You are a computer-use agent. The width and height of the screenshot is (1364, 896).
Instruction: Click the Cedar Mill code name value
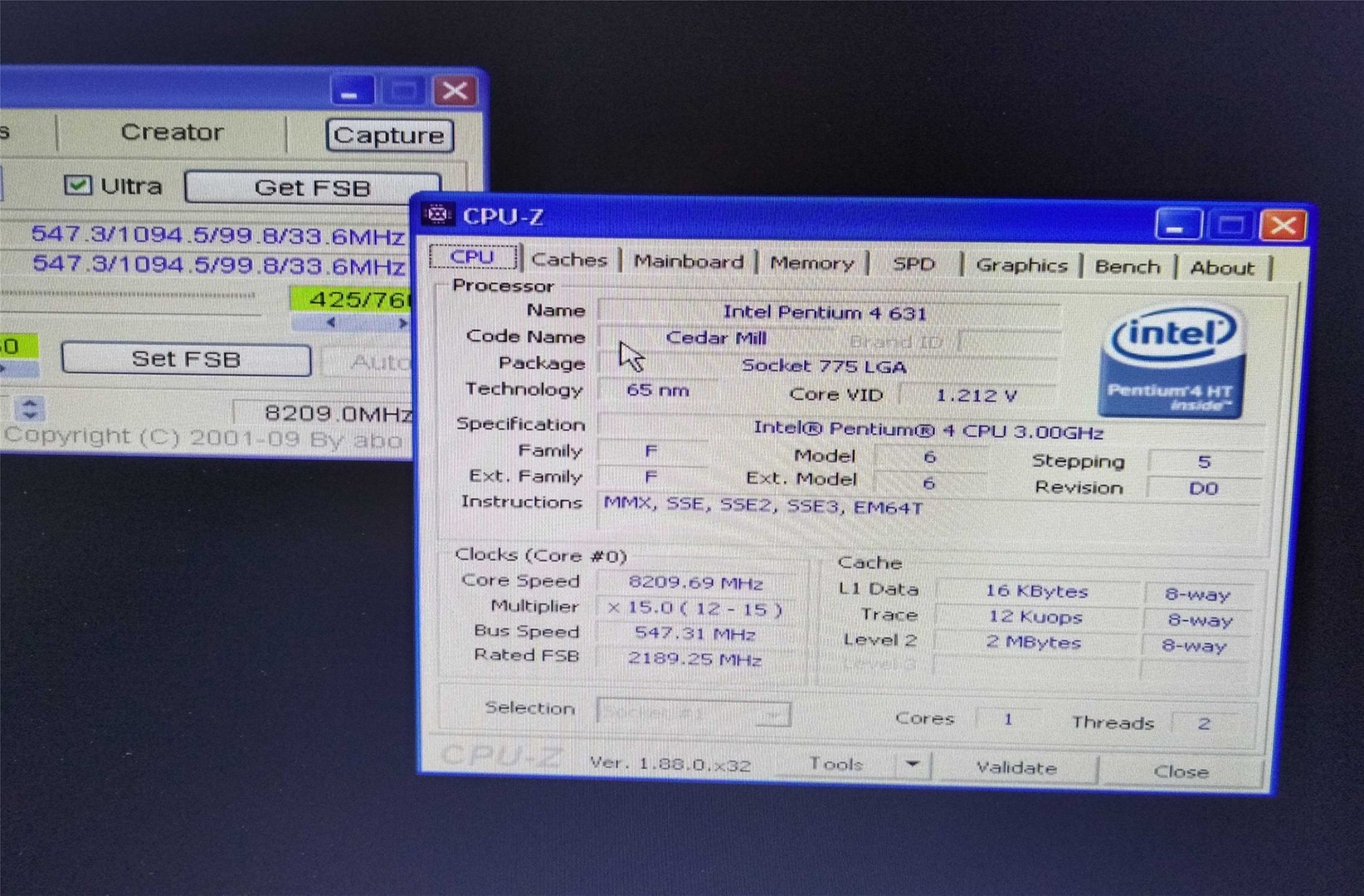click(x=716, y=338)
